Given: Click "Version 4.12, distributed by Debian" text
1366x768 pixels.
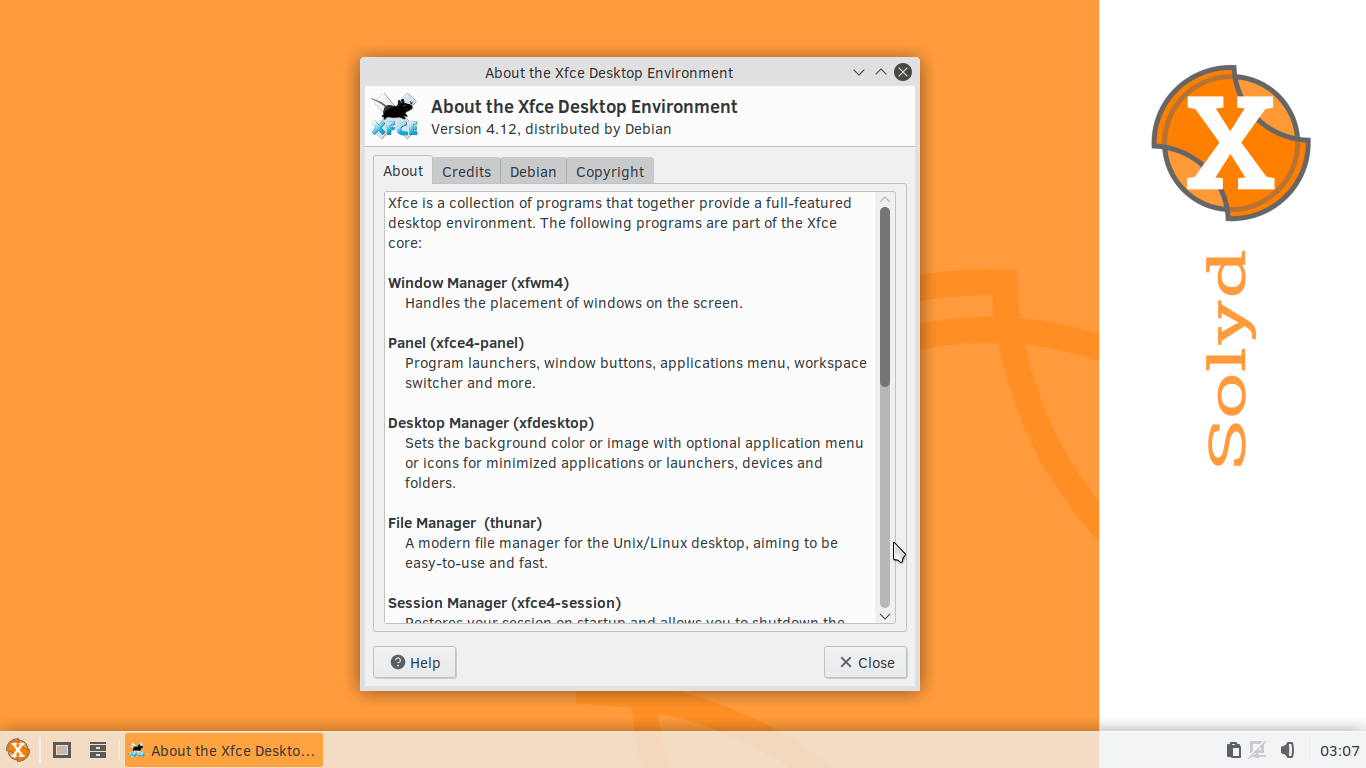Looking at the screenshot, I should [551, 129].
